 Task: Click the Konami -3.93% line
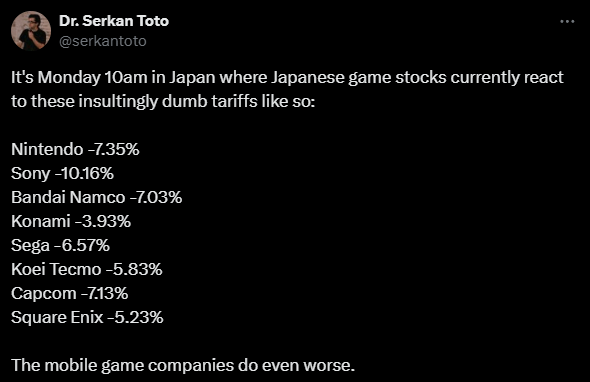[71, 221]
